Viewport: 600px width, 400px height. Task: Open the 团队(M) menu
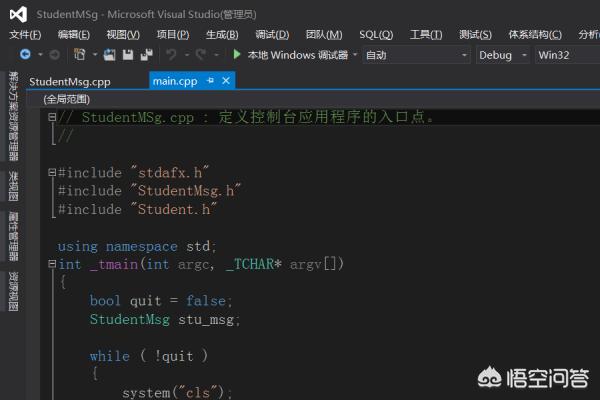pos(324,35)
